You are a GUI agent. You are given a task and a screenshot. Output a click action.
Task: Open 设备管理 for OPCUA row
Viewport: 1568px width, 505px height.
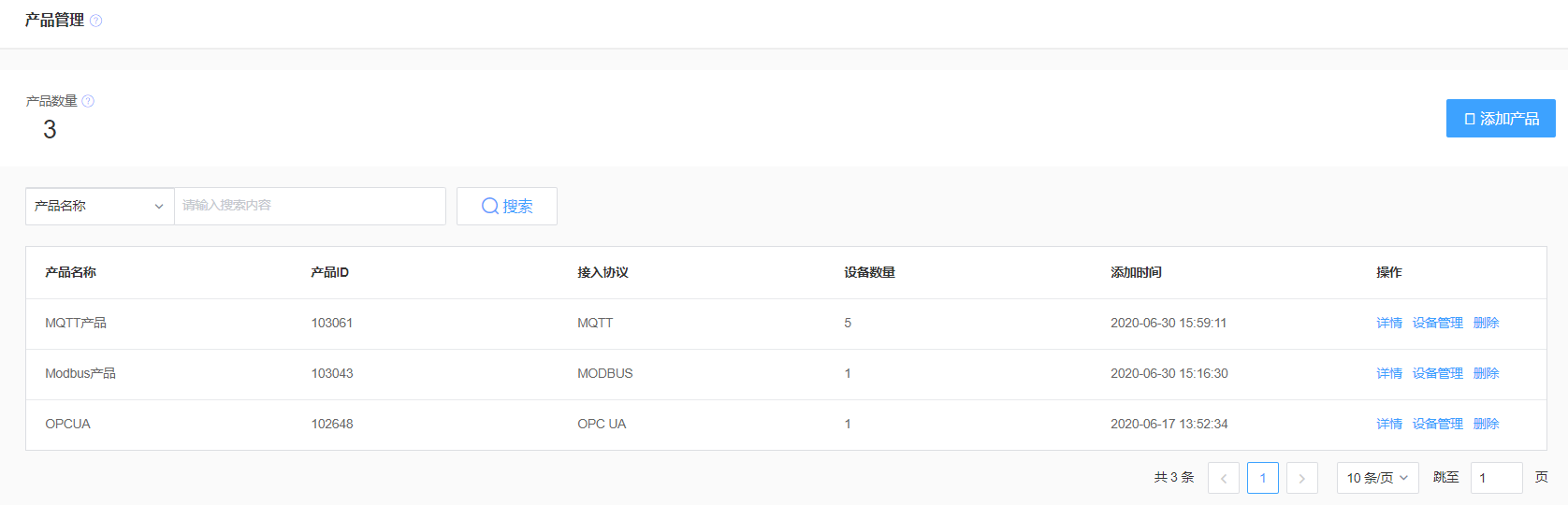point(1438,424)
